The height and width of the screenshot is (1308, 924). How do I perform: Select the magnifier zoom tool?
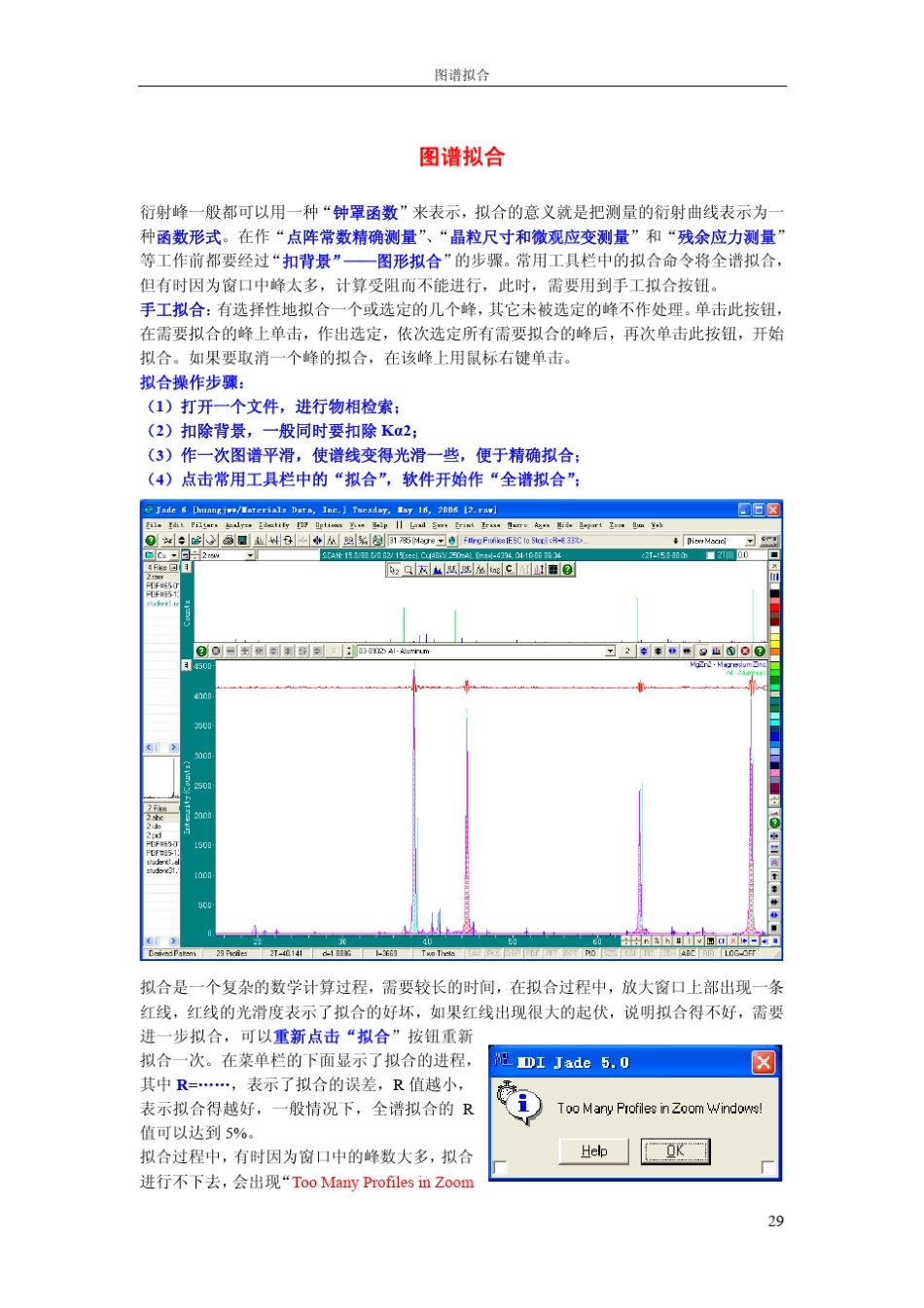point(409,569)
